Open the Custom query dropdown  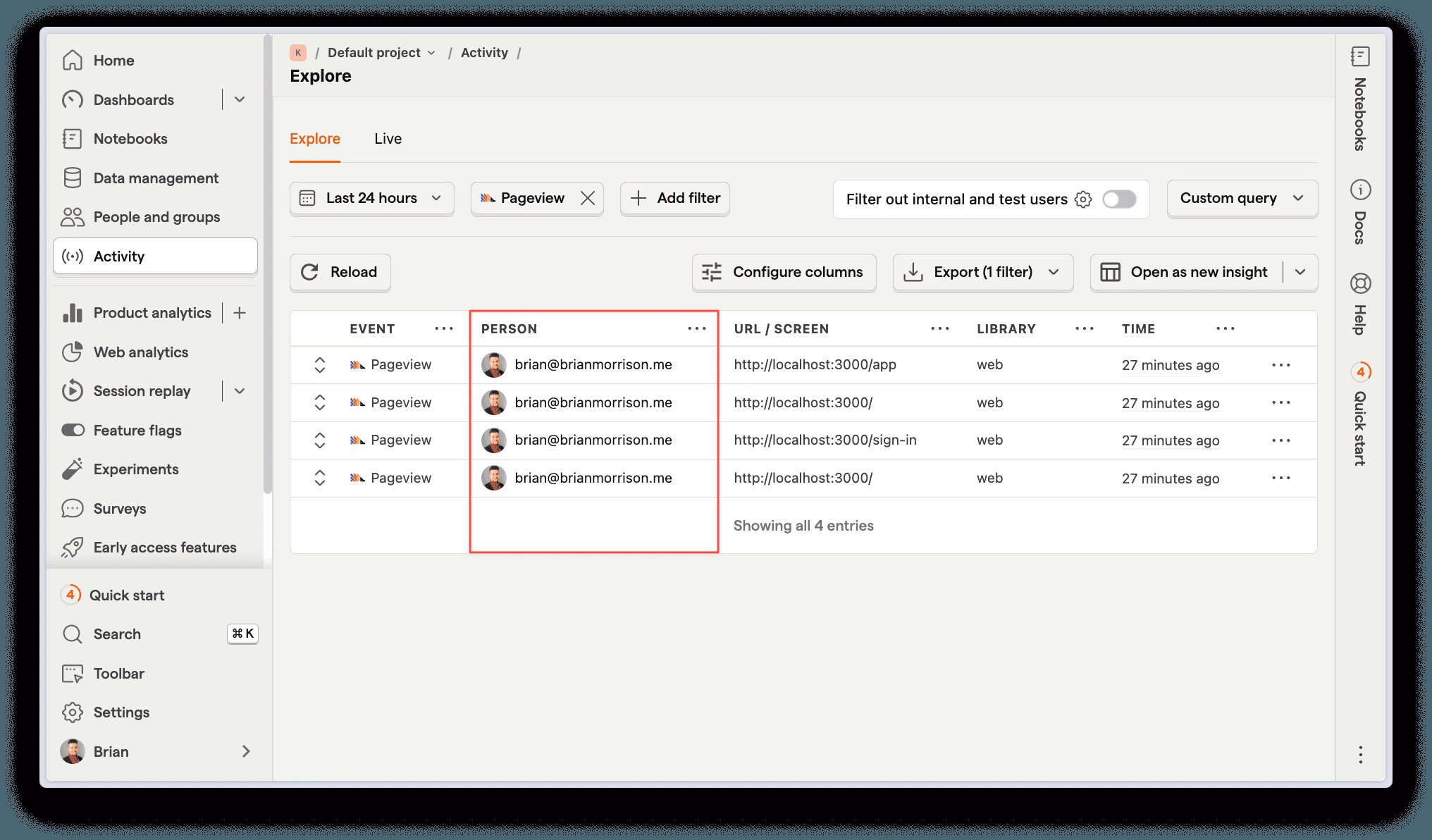tap(1242, 199)
